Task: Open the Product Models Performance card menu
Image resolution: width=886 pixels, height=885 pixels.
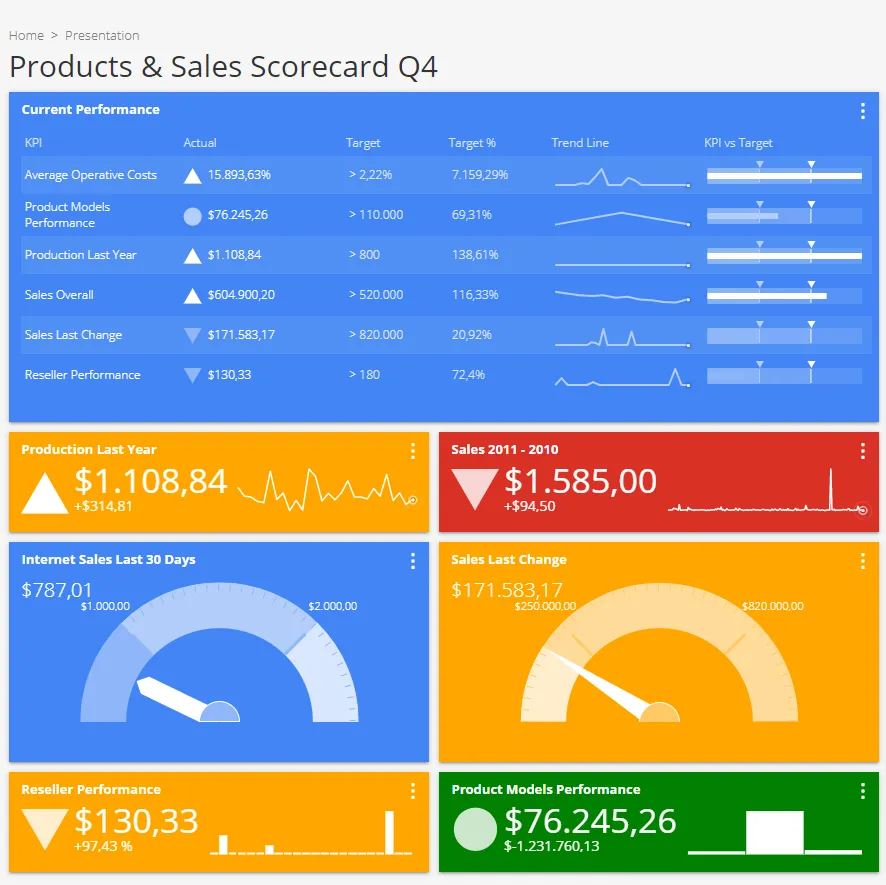Action: (x=862, y=791)
